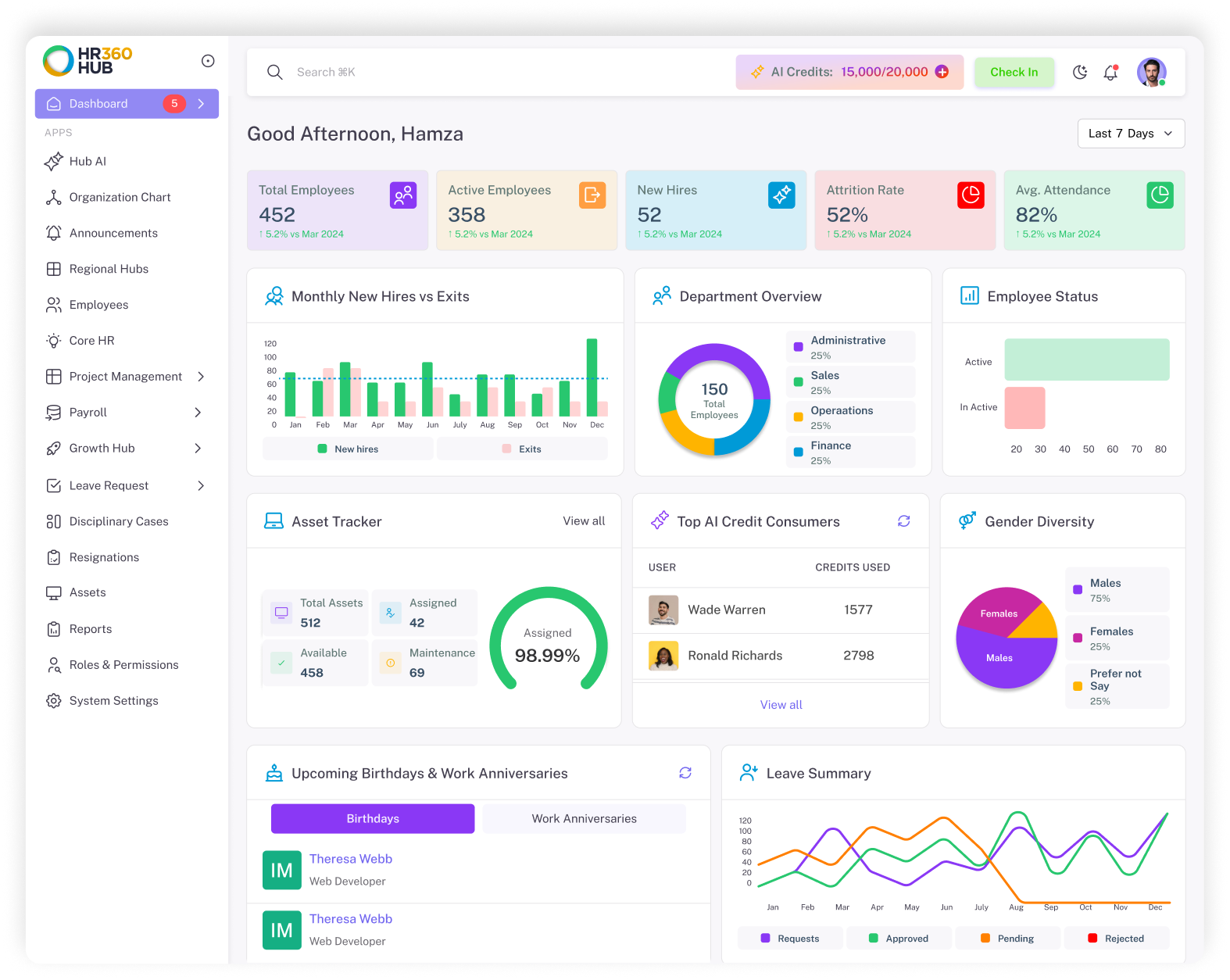Toggle Exits legend in chart

(522, 449)
